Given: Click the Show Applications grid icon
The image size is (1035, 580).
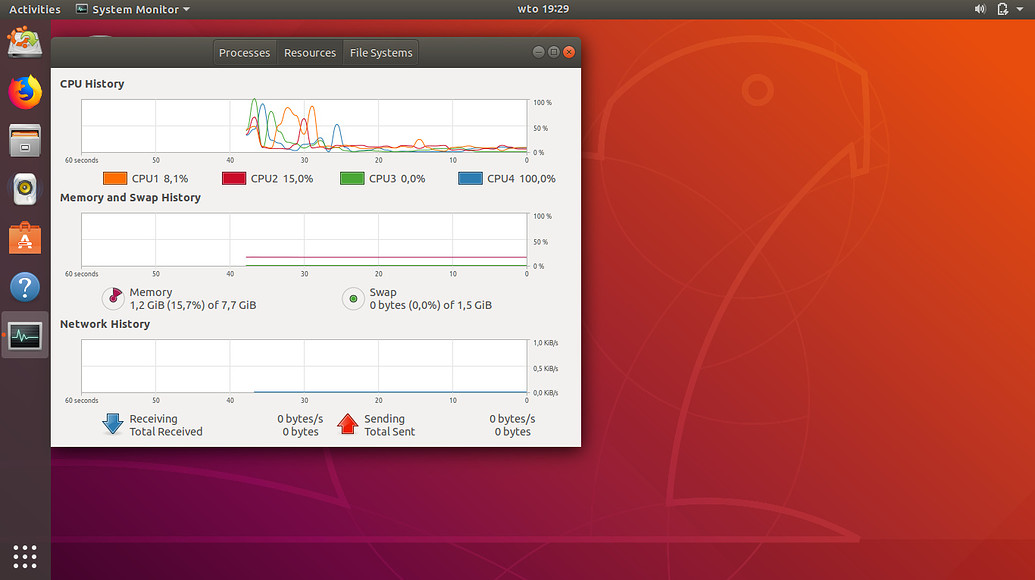Looking at the screenshot, I should tap(23, 556).
